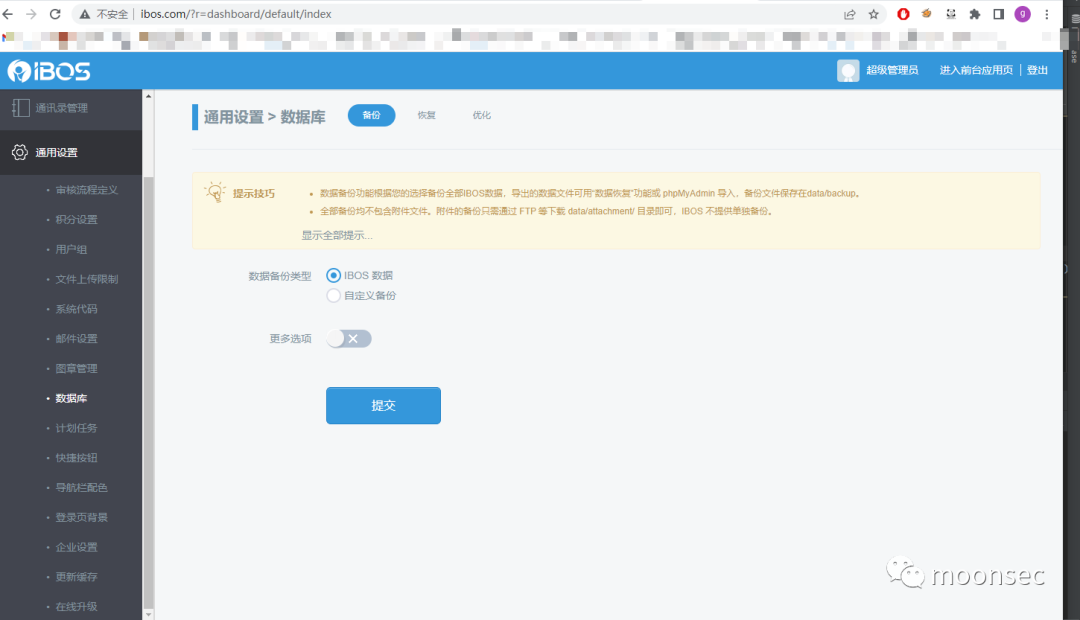This screenshot has height=620, width=1080.
Task: Click the 提交 submit button
Action: (383, 406)
